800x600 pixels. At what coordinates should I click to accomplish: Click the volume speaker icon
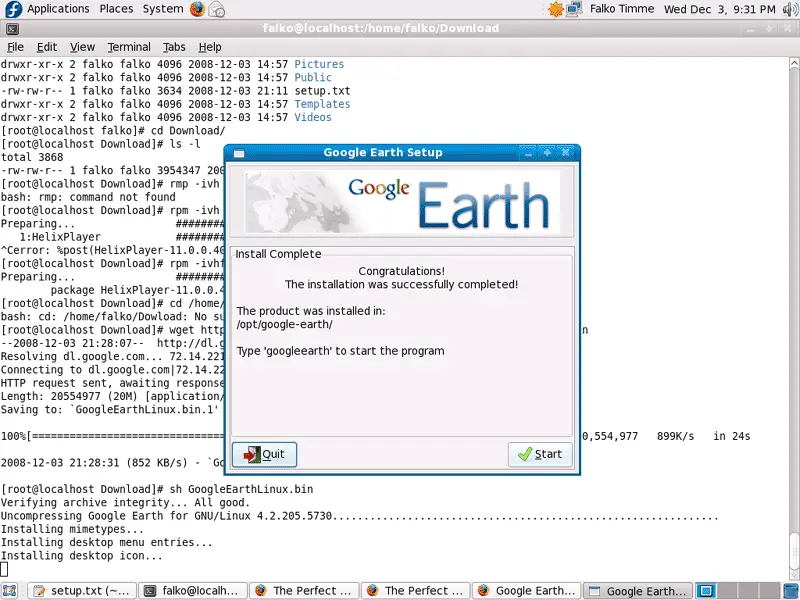tap(791, 9)
